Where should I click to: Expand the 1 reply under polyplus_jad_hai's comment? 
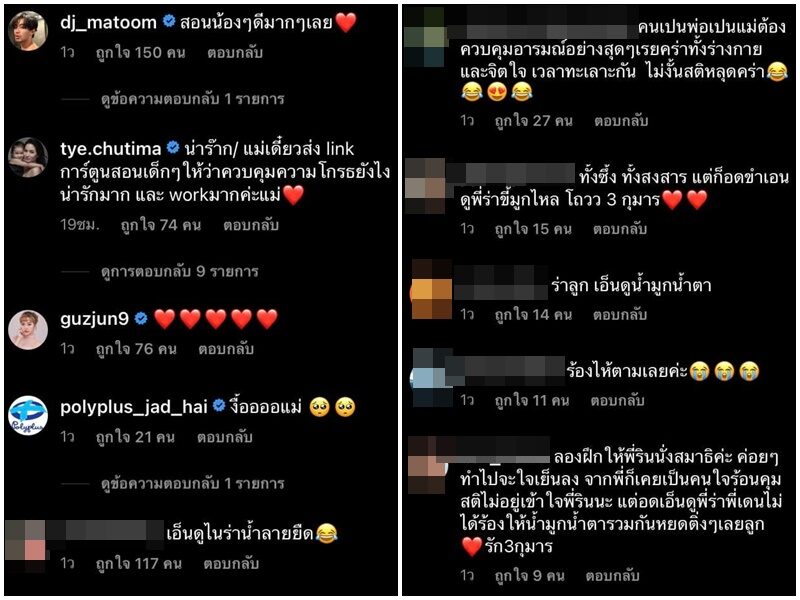(x=192, y=483)
